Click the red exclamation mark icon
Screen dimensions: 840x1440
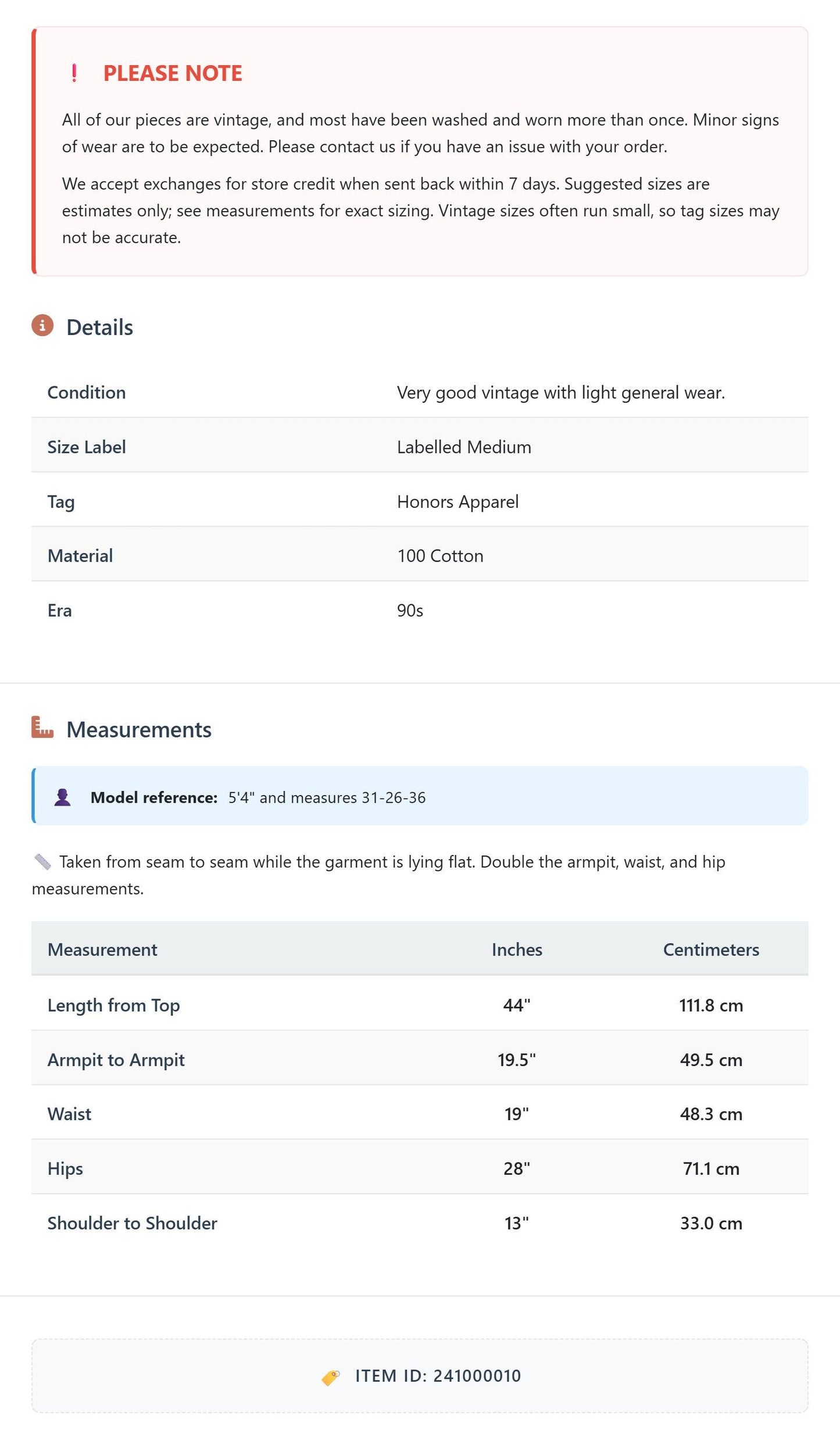click(74, 73)
